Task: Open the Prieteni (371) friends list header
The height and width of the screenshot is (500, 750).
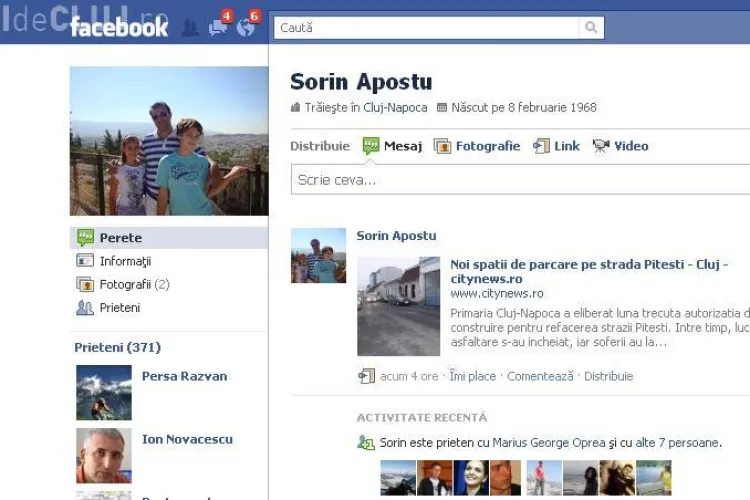Action: (x=118, y=347)
